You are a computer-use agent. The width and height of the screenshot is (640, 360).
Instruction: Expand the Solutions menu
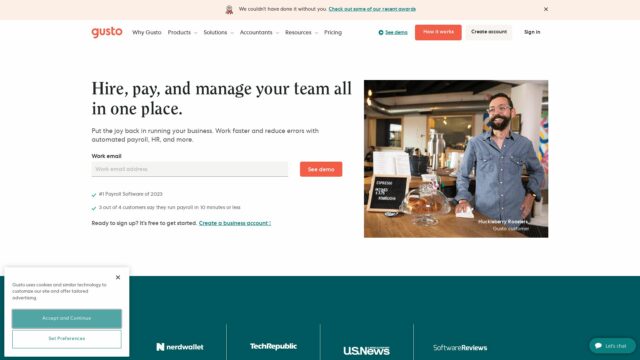218,32
